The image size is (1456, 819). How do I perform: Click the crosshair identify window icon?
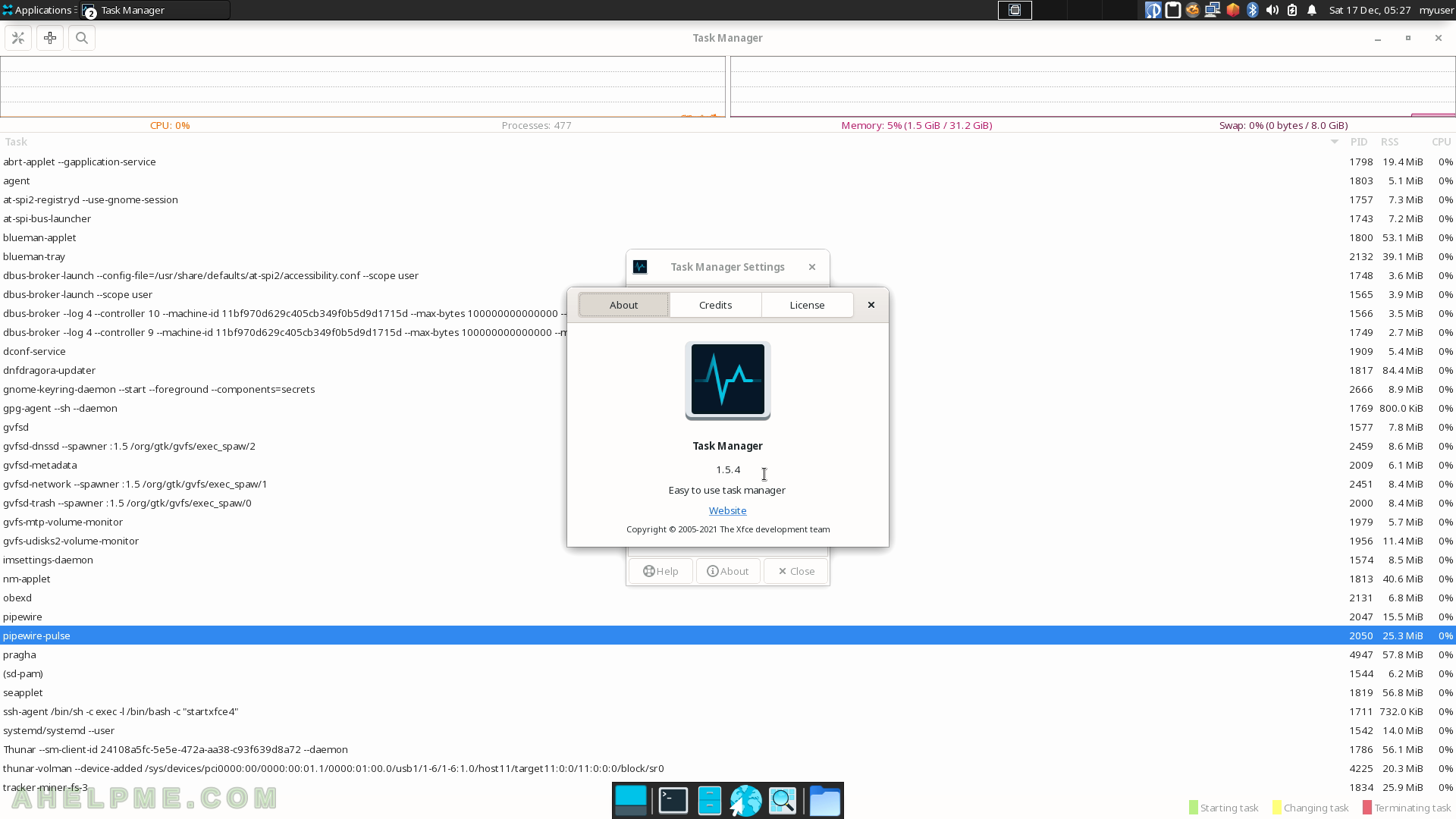point(50,38)
